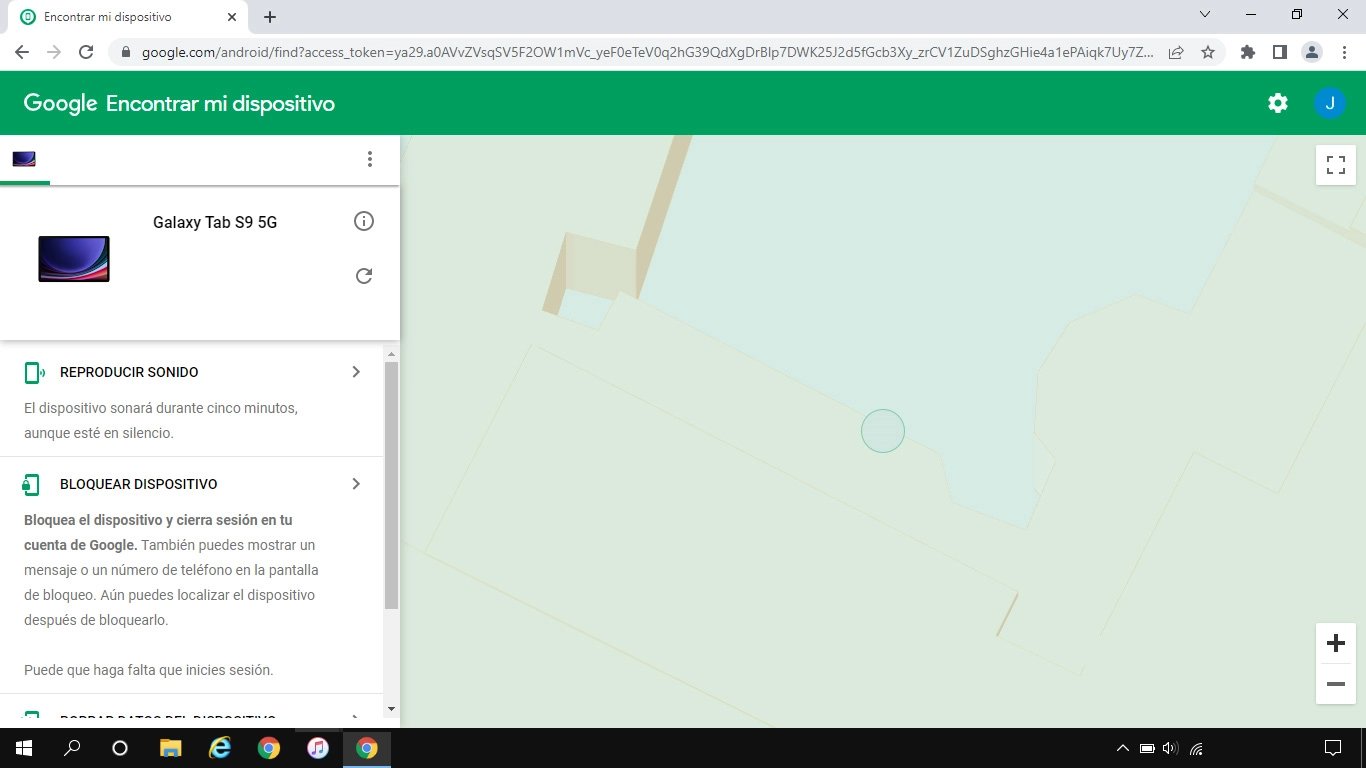
Task: Switch to the Encontrar mi dispositivo browser tab
Action: (120, 16)
